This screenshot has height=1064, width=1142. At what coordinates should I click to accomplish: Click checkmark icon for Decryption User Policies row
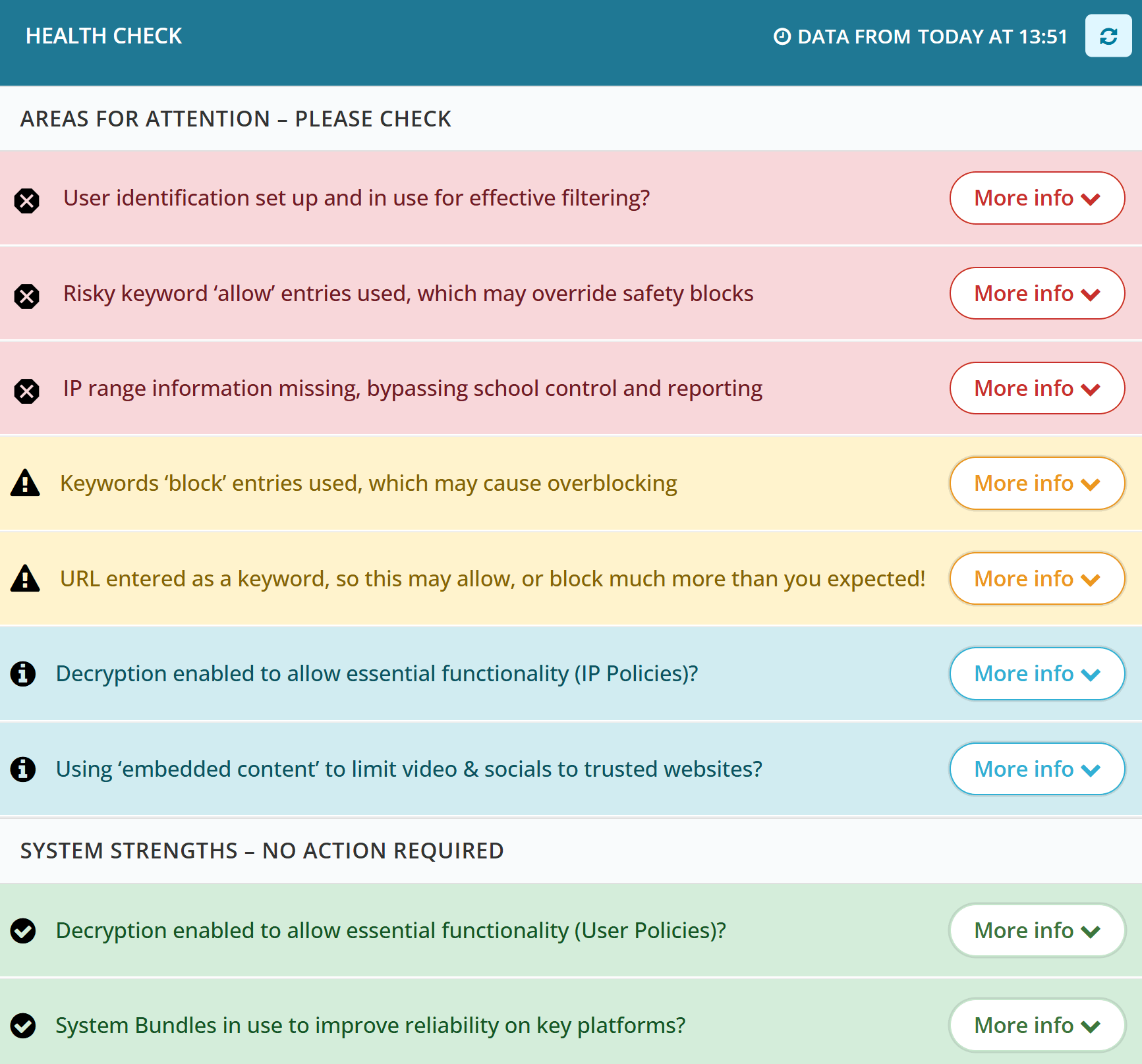coord(23,930)
